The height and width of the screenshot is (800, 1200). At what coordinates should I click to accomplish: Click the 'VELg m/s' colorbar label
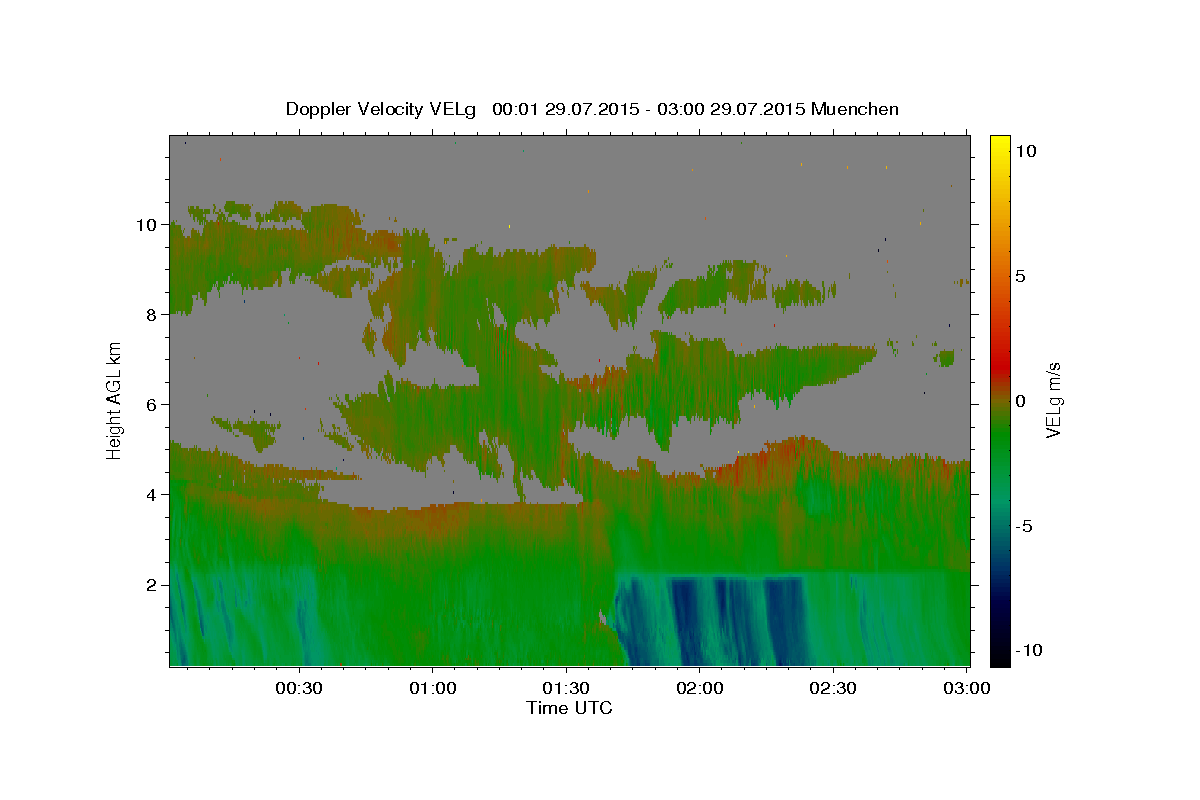1053,400
